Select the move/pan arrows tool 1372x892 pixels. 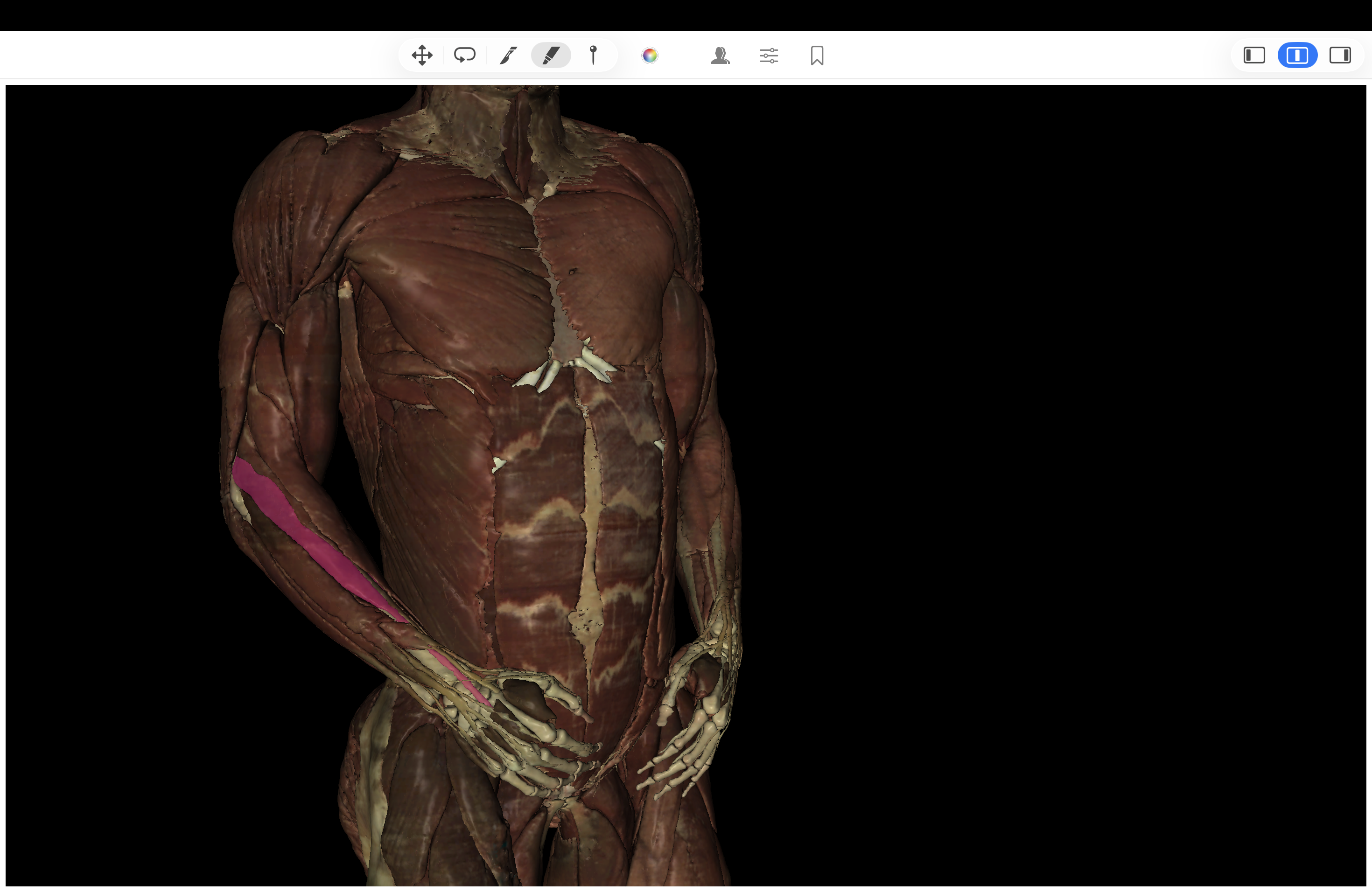click(422, 56)
